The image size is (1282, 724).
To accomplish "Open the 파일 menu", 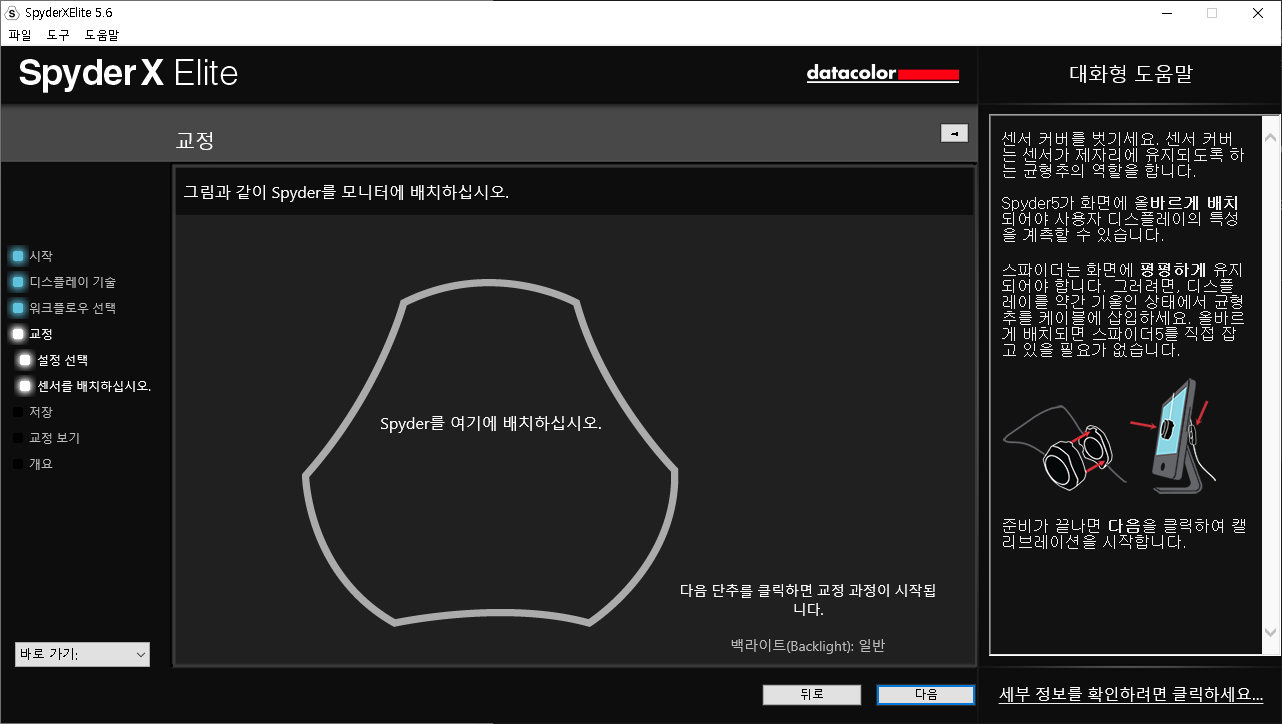I will coord(20,35).
